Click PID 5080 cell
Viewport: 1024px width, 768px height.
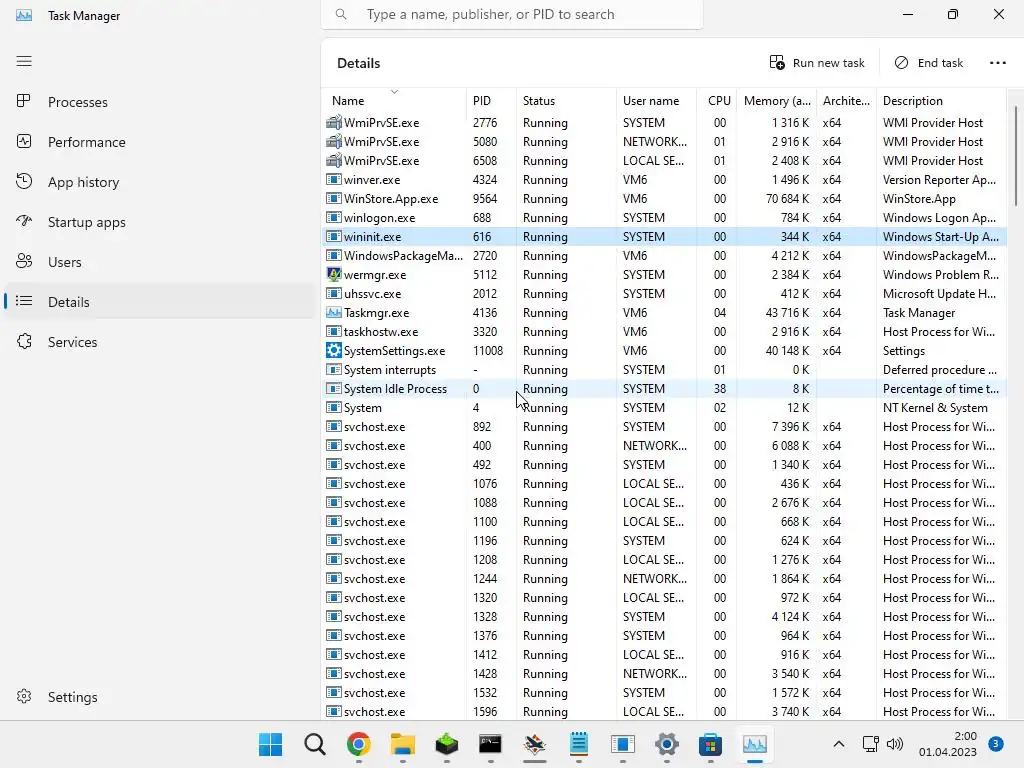(x=485, y=142)
